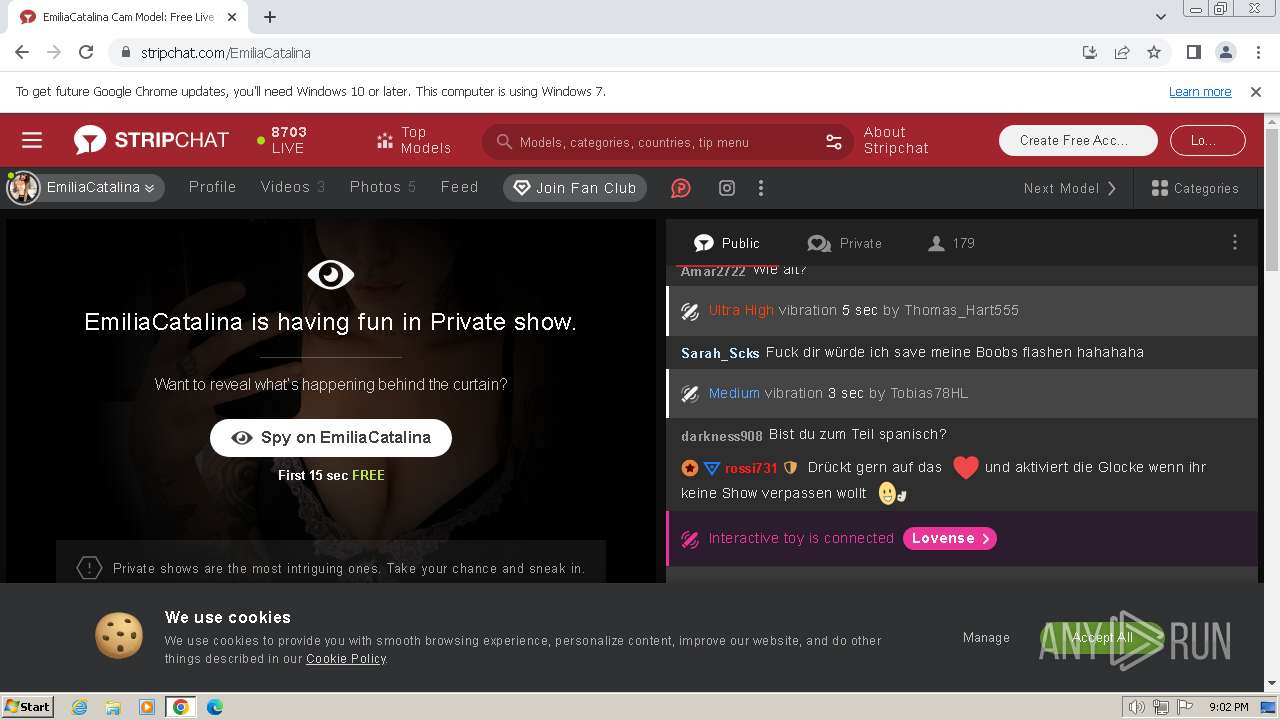Open the Profile tab
The image size is (1280, 720).
click(x=213, y=187)
